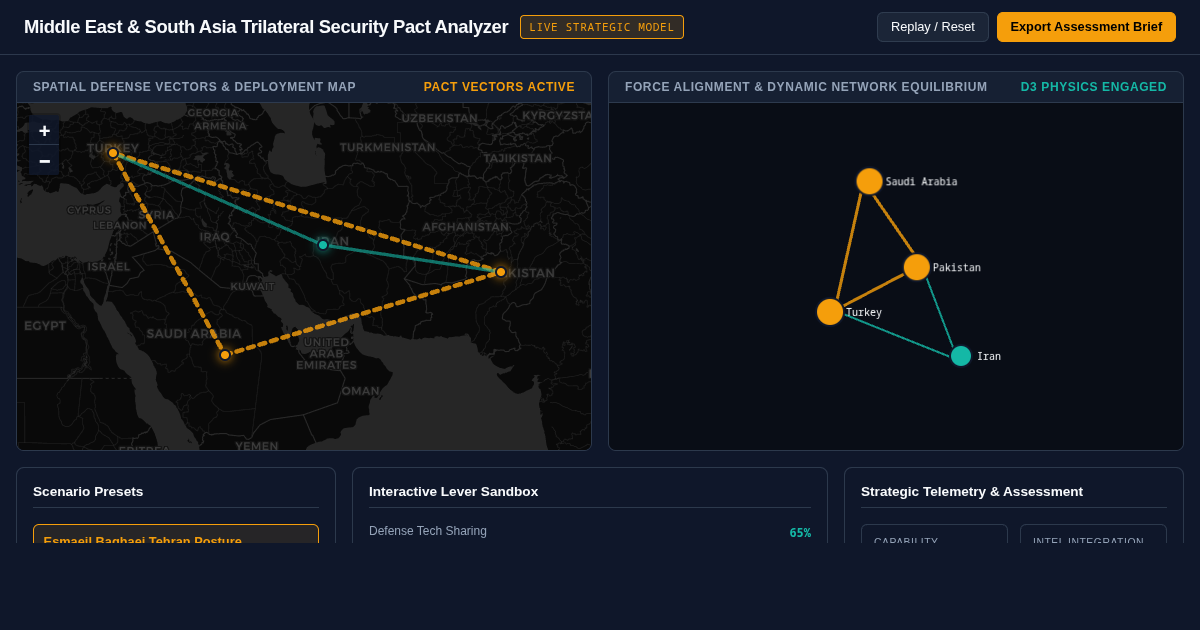Viewport: 1200px width, 630px height.
Task: Click the CAPABILITY telemetry card
Action: [x=934, y=534]
